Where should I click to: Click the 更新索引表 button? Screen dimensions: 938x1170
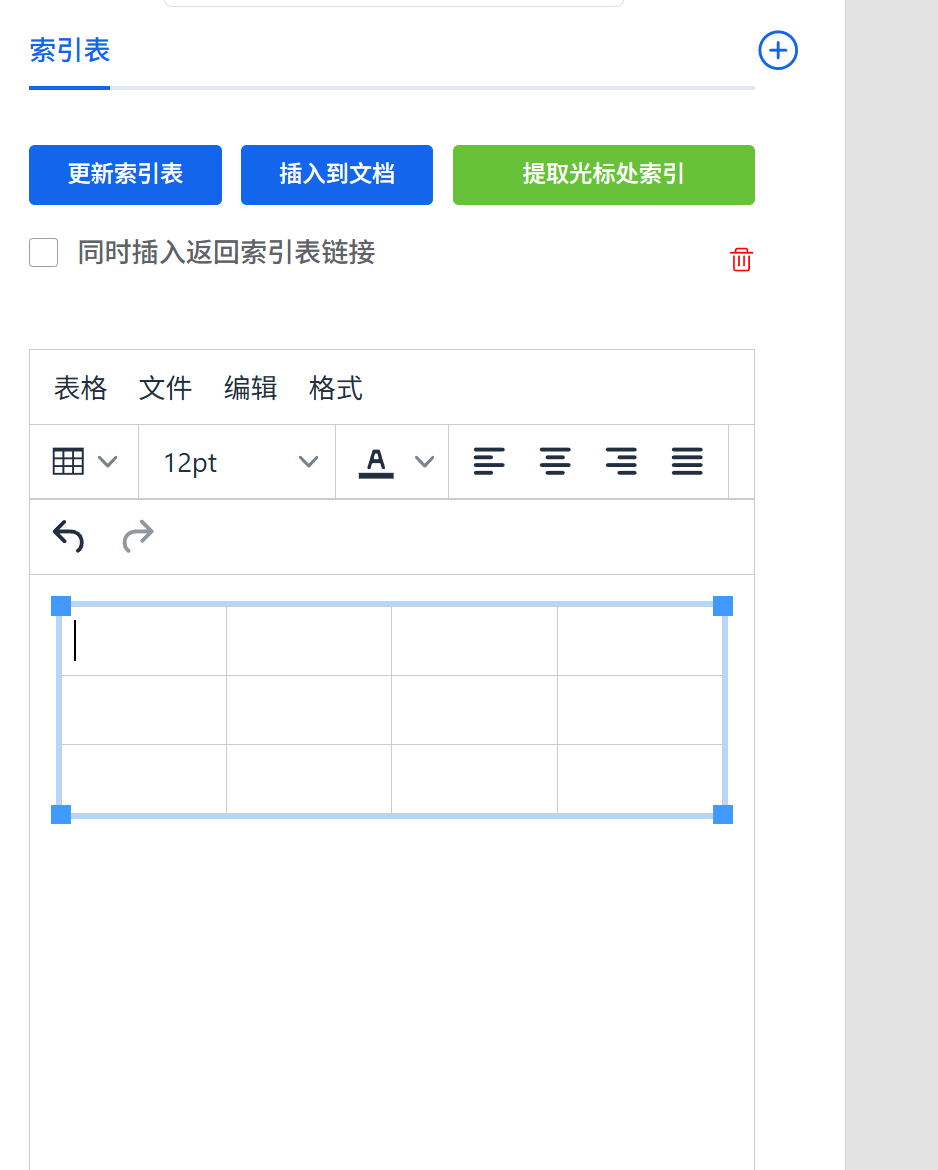125,175
